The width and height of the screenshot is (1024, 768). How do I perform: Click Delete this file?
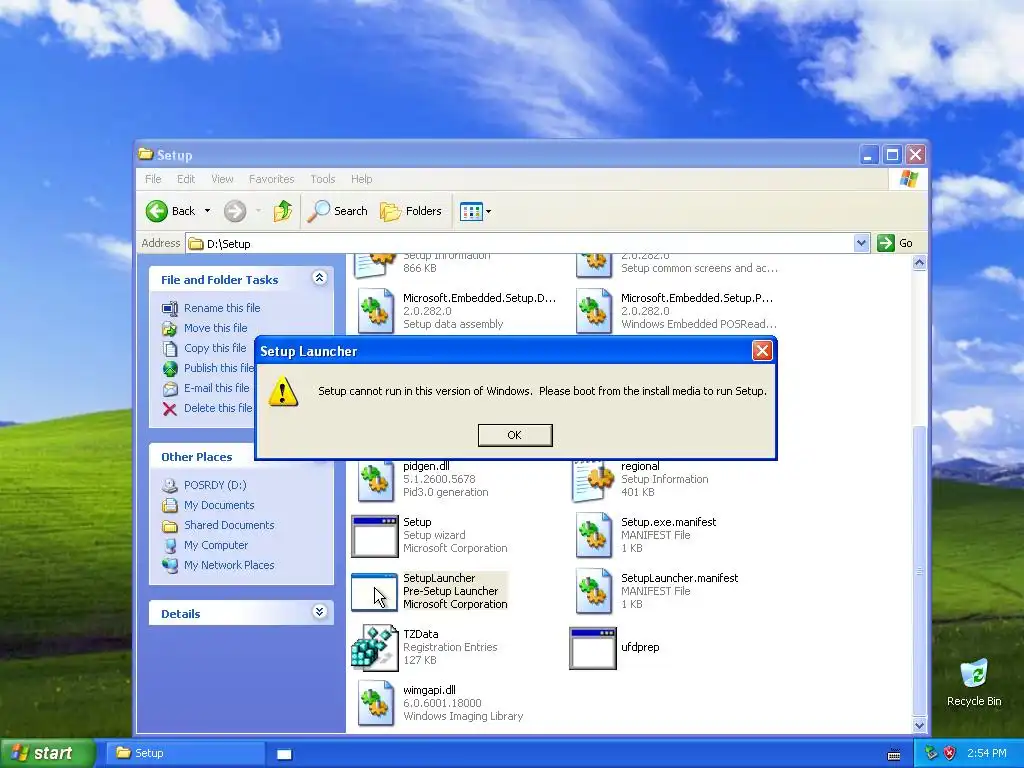tap(217, 408)
